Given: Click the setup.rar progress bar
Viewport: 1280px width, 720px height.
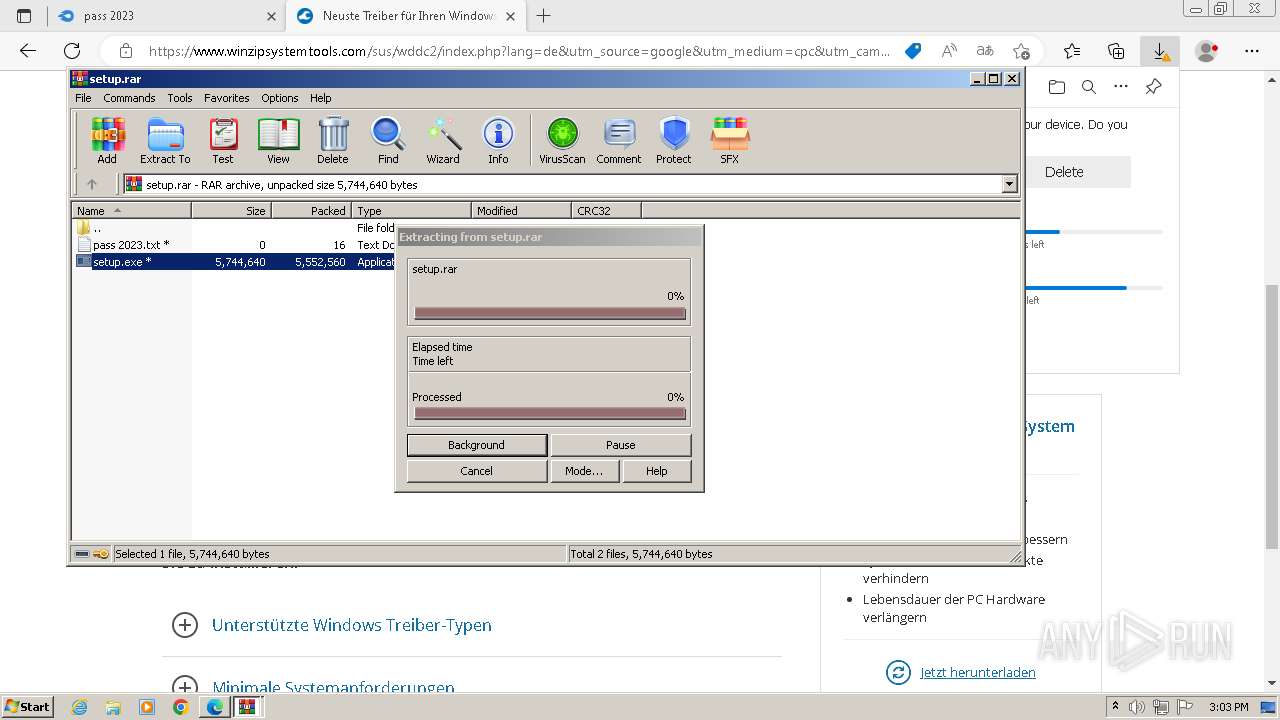Looking at the screenshot, I should (550, 313).
